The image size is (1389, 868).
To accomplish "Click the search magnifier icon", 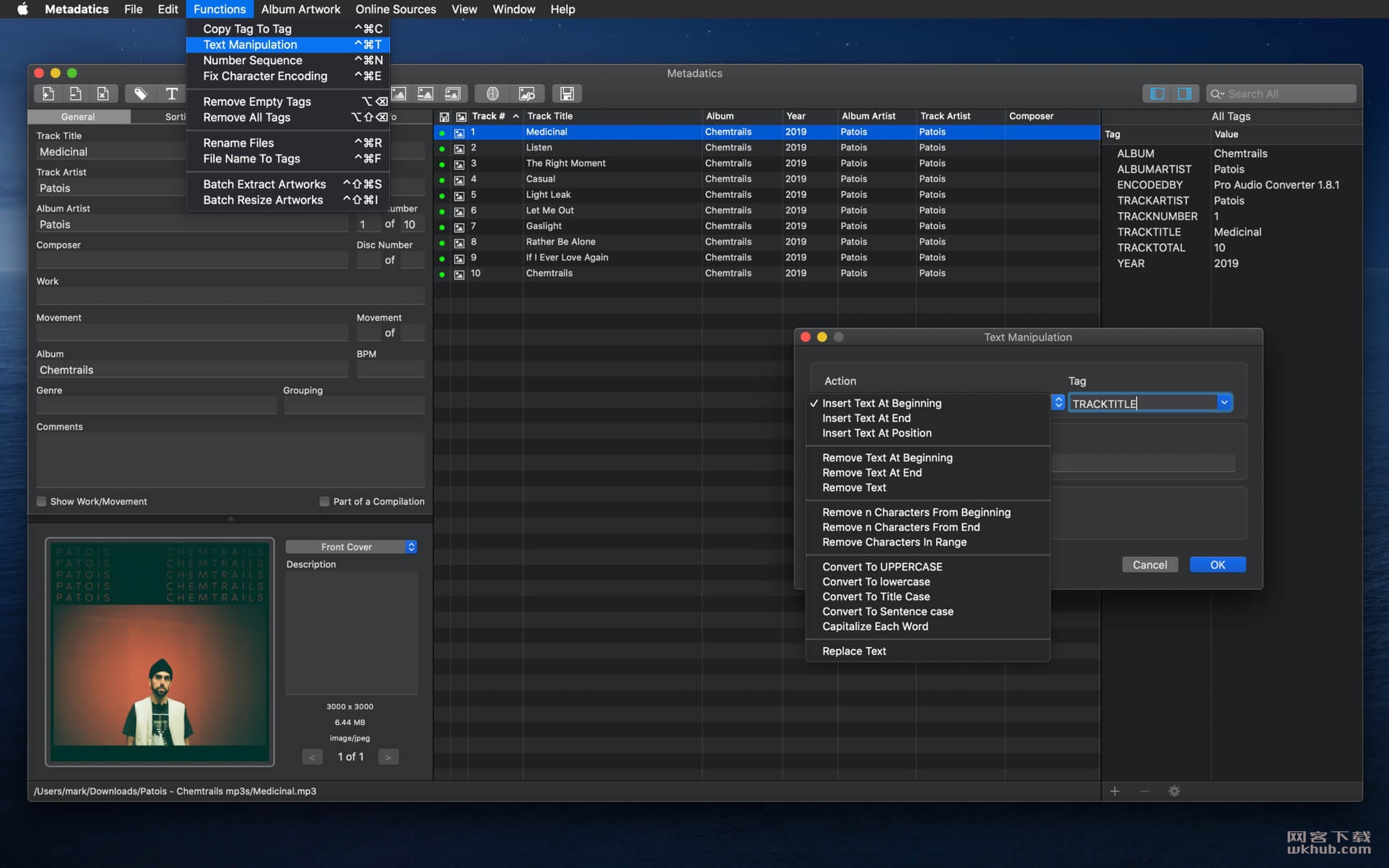I will click(1216, 94).
